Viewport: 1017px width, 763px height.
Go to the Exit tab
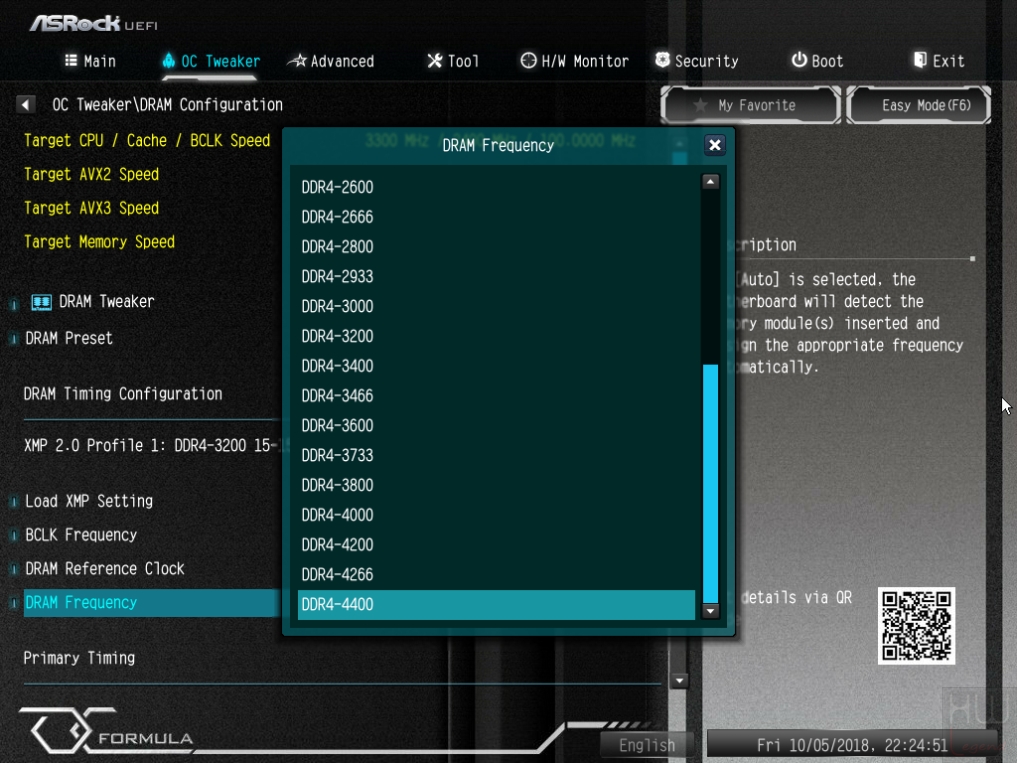[939, 61]
